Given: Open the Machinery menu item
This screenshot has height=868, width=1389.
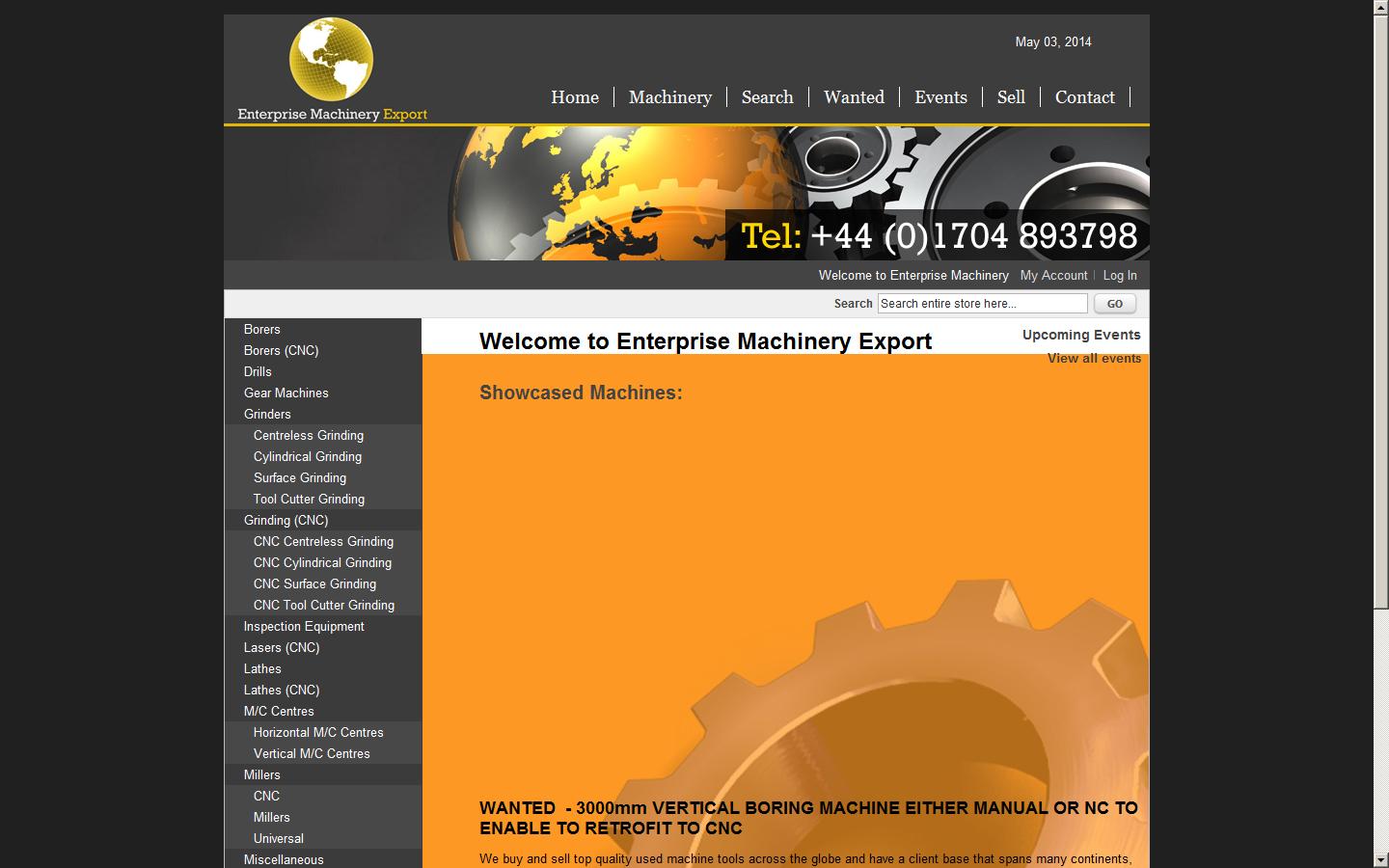Looking at the screenshot, I should coord(669,97).
